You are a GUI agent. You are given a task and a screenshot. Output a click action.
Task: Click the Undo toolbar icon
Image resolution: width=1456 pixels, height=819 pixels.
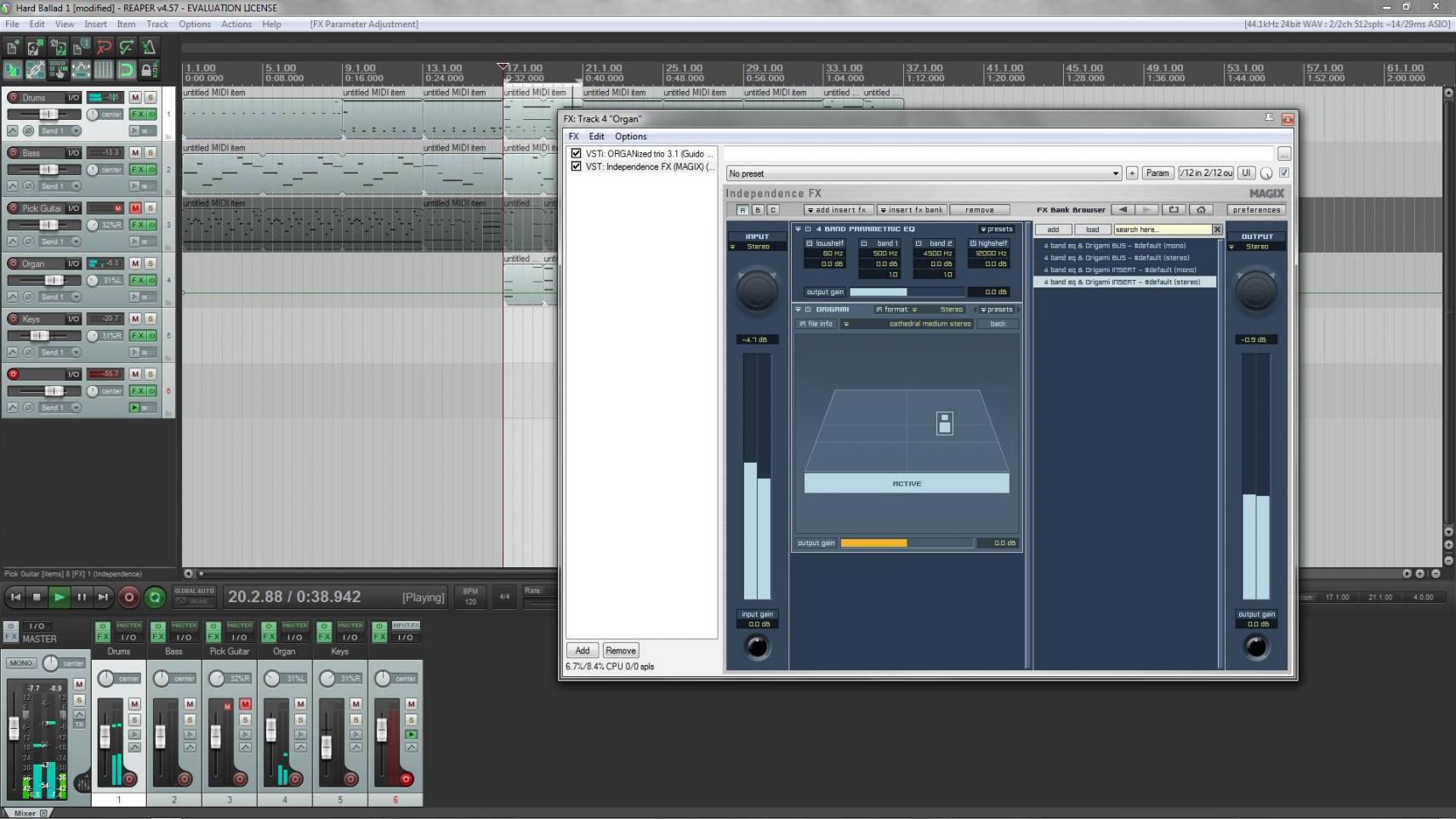(104, 48)
